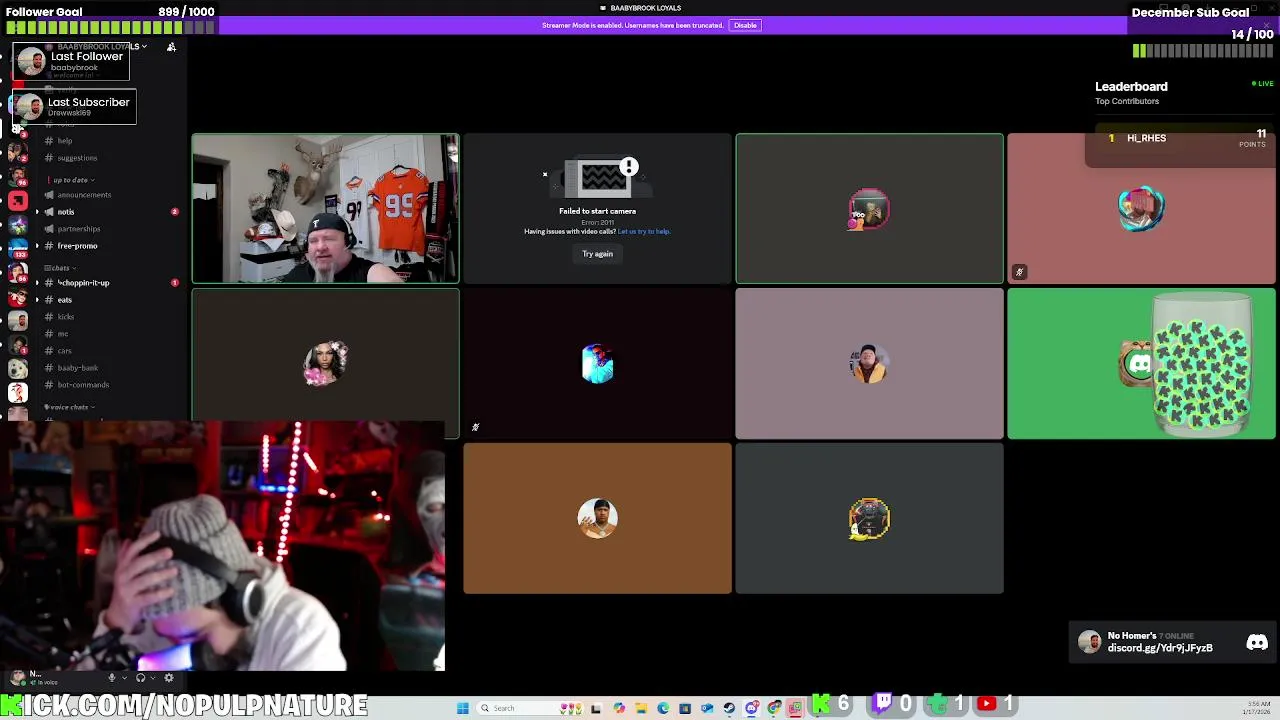This screenshot has height=720, width=1280.
Task: Click the discord.gg/Ydr9jJFyzB invite text
Action: (x=1160, y=648)
